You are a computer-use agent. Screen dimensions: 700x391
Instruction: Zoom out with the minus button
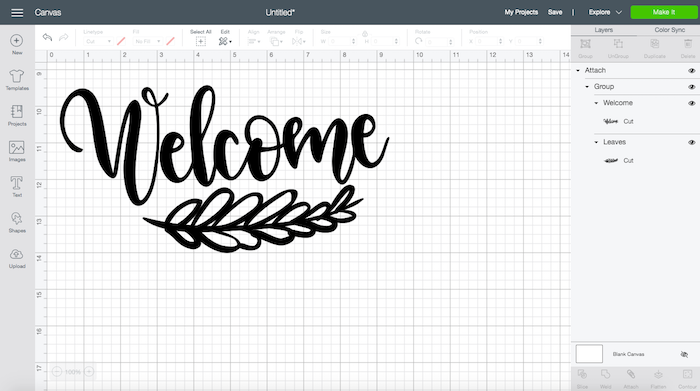(57, 371)
